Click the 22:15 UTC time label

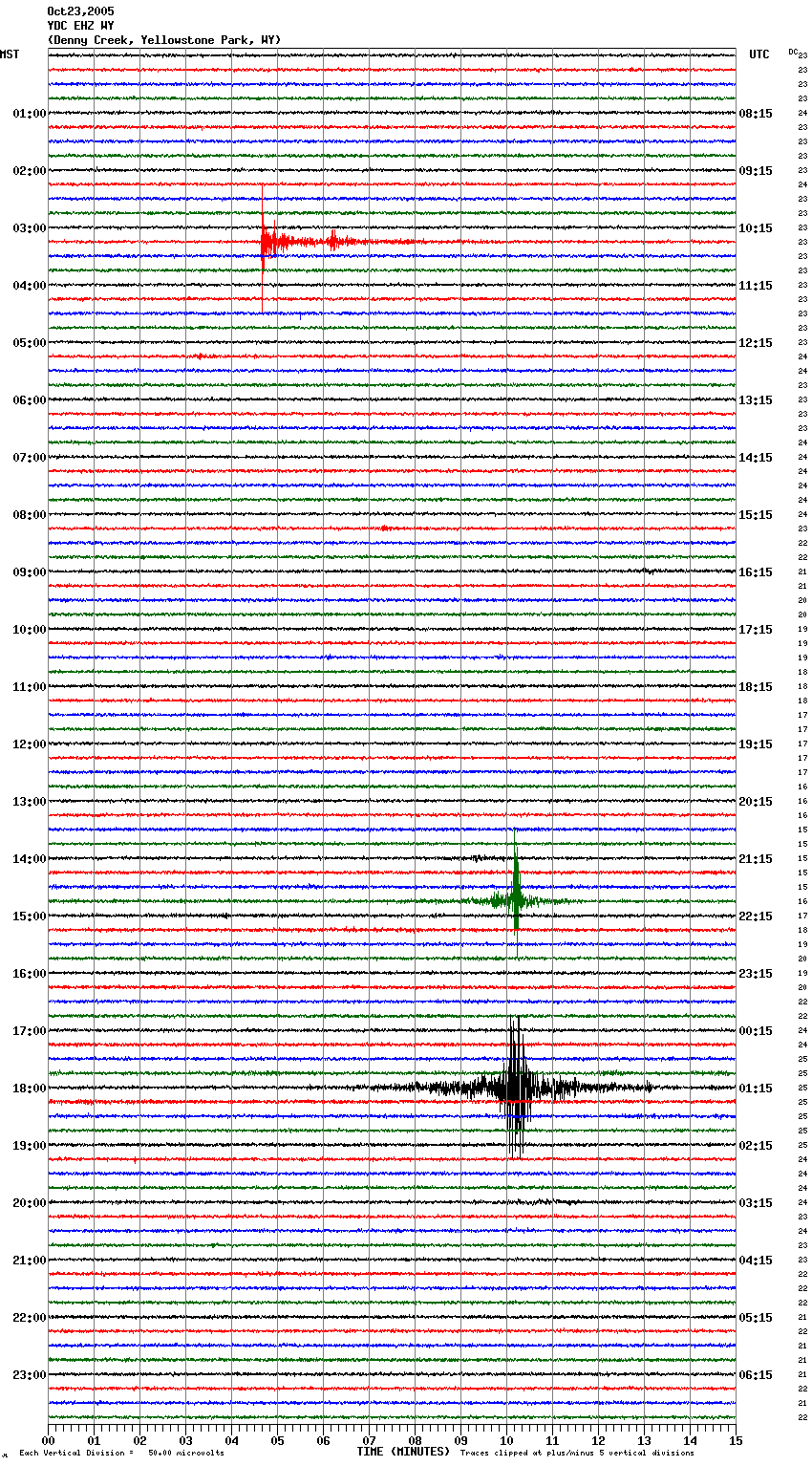pos(756,916)
